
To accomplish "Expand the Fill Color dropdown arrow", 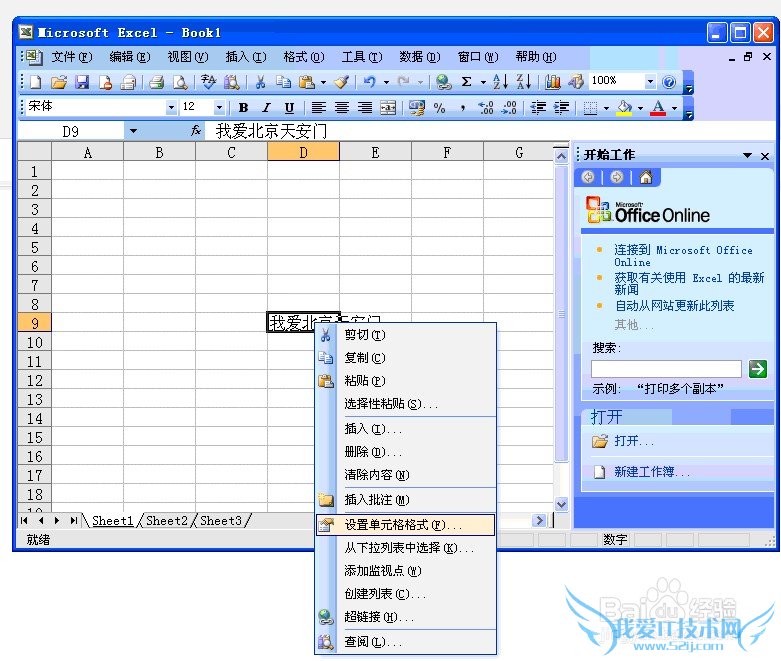I will pos(640,108).
